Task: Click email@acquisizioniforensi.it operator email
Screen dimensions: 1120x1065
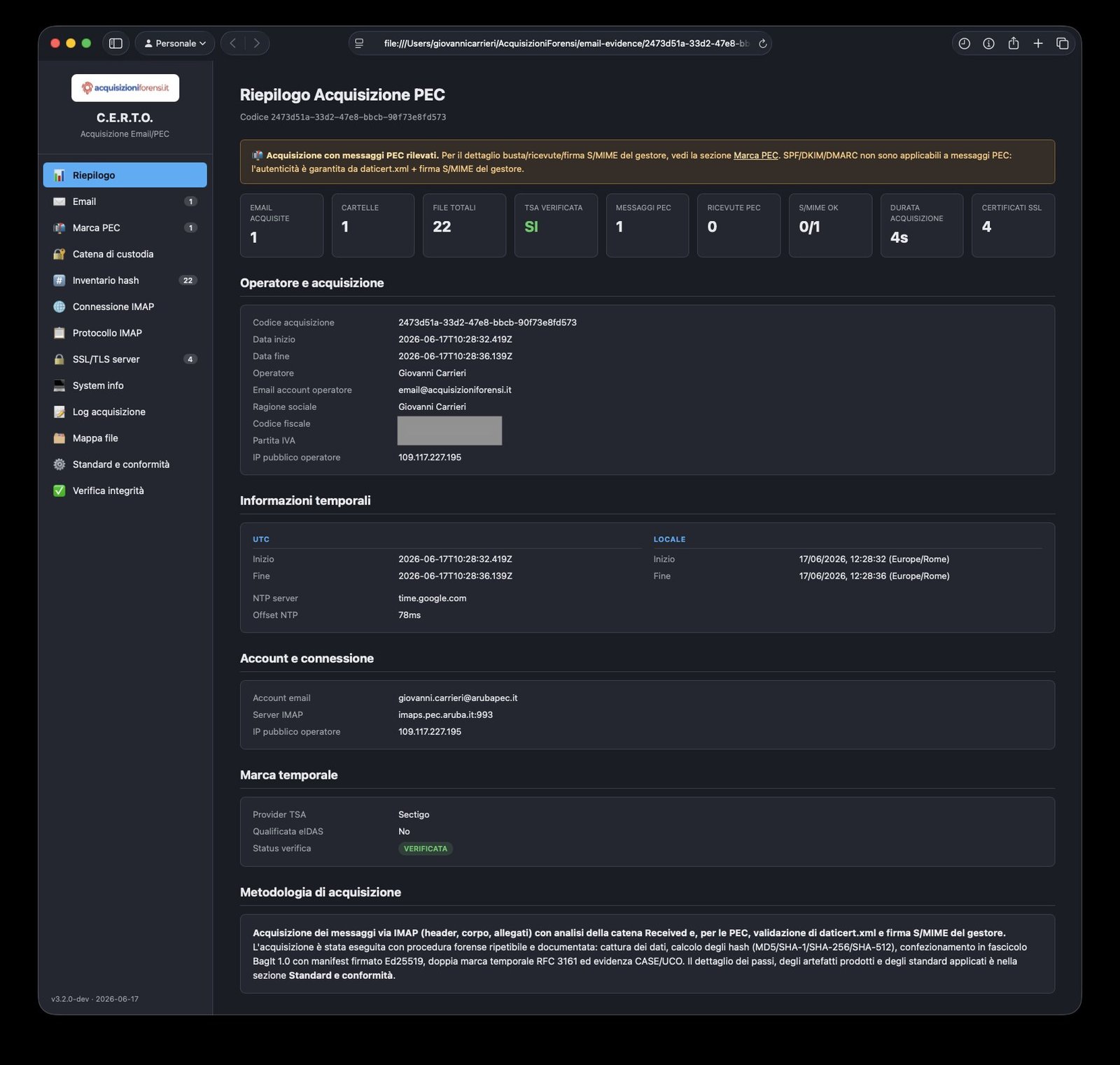Action: point(455,390)
